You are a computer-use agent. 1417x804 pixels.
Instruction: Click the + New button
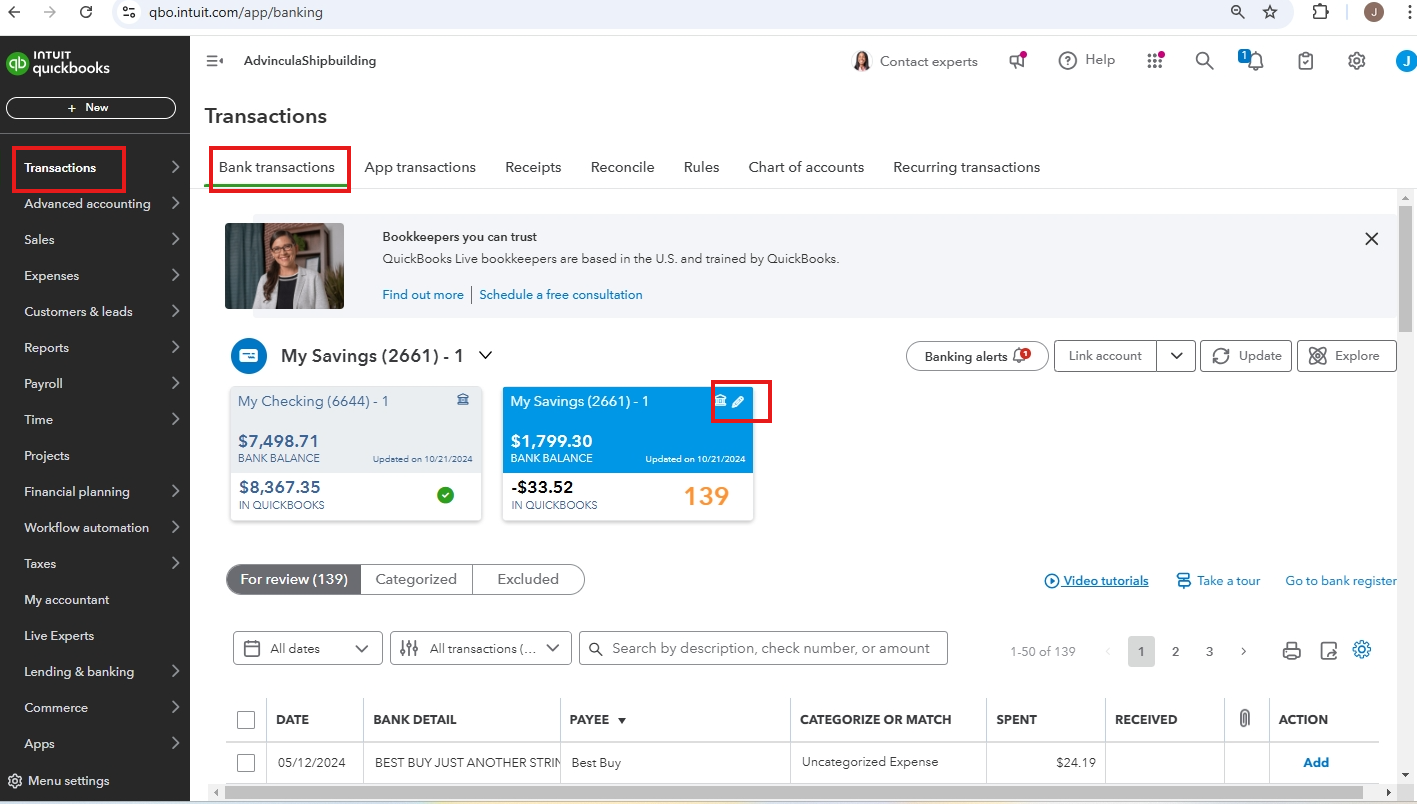91,107
